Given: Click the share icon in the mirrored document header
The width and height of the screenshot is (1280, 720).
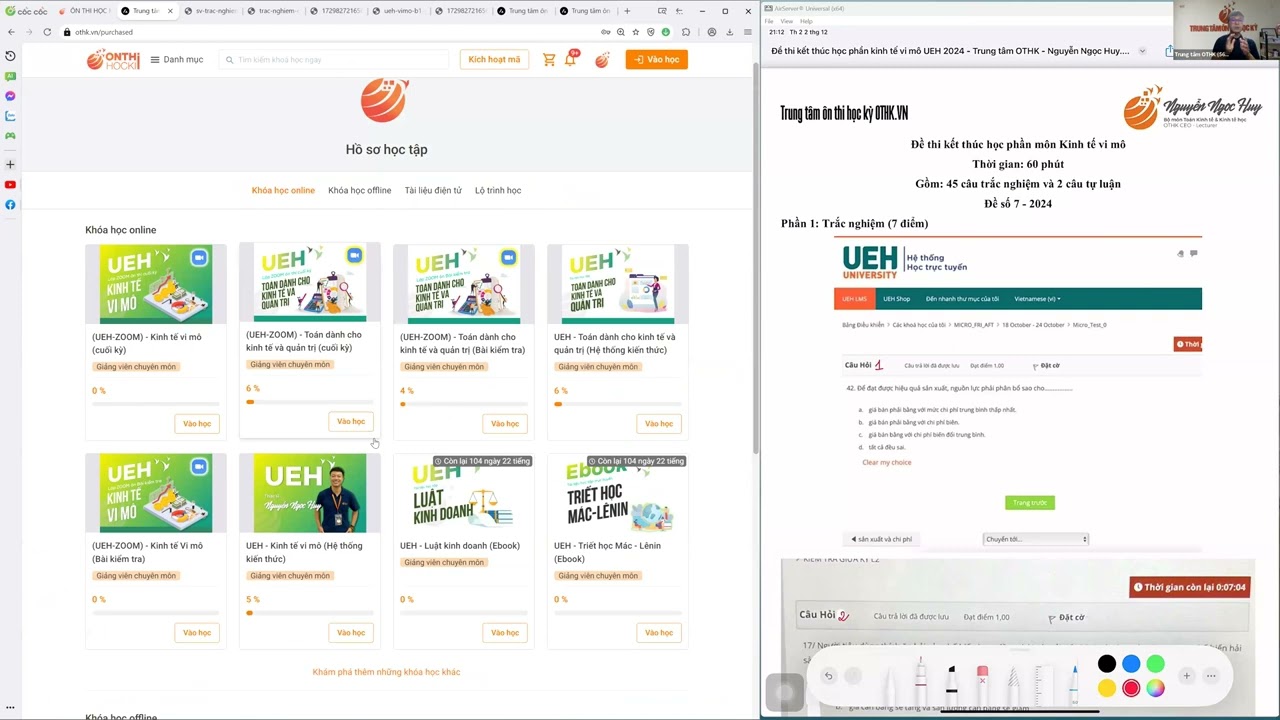Looking at the screenshot, I should (1167, 50).
